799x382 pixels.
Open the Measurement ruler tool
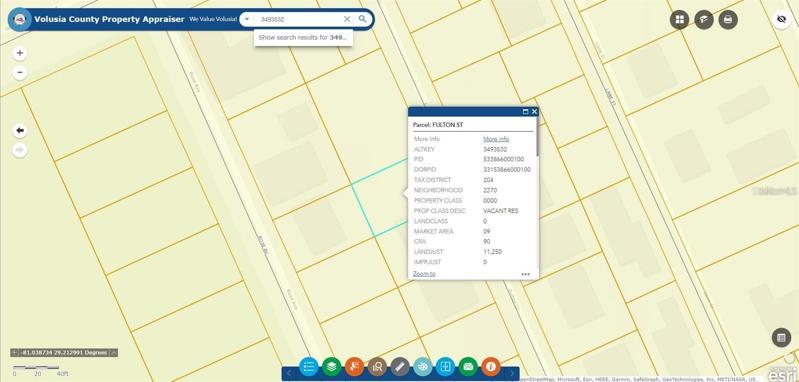pyautogui.click(x=400, y=366)
